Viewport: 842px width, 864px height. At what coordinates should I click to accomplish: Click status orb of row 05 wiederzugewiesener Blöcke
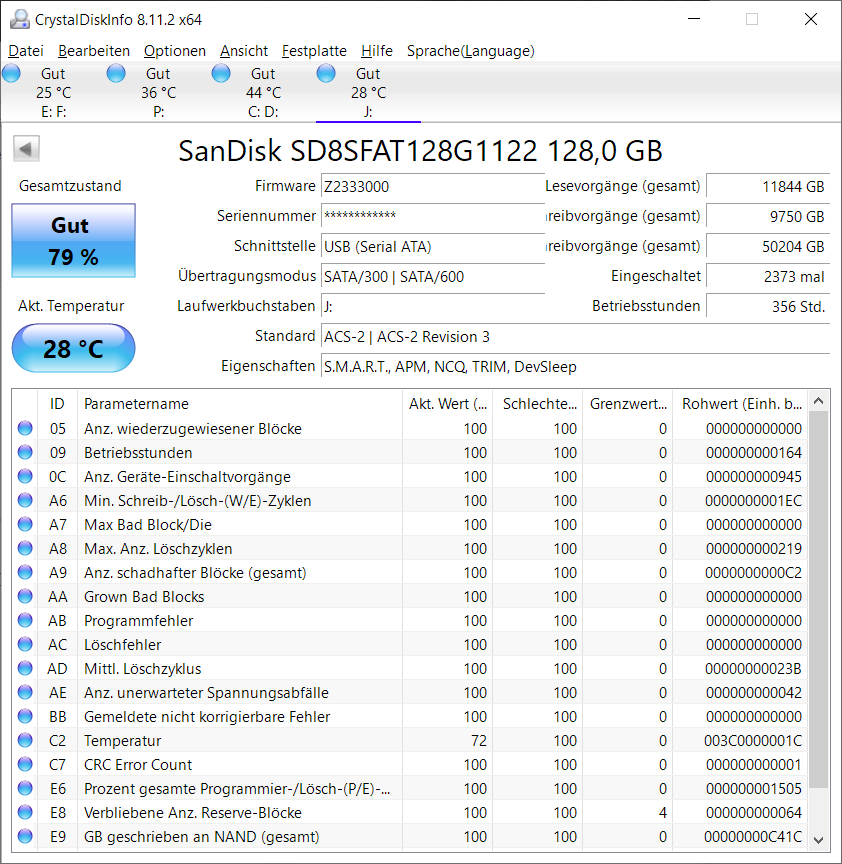(x=25, y=428)
